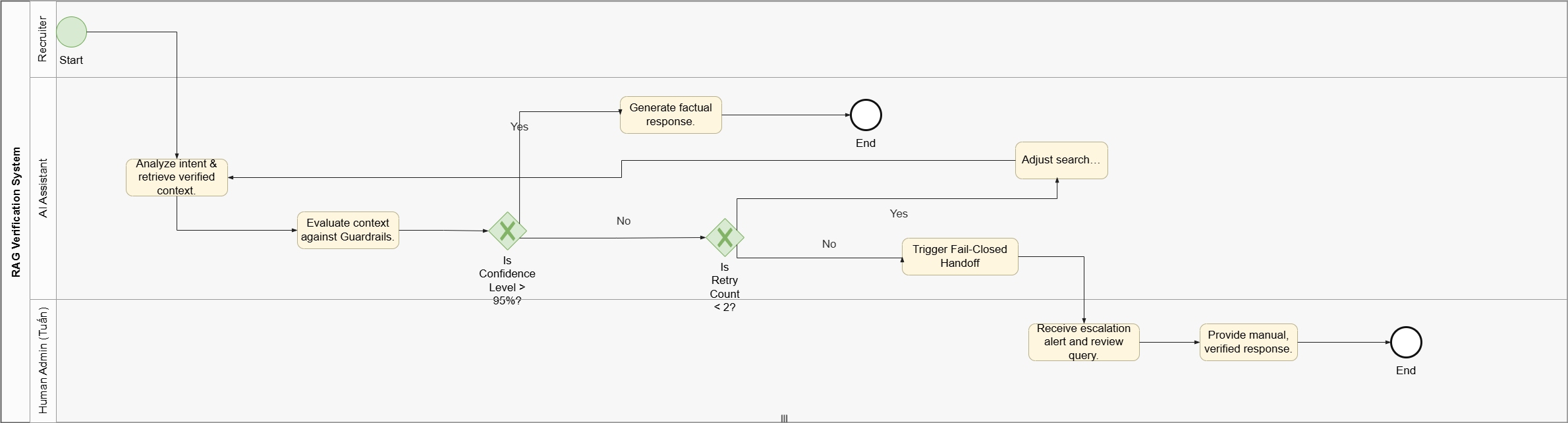The image size is (1568, 423).
Task: Select the Retry Count gateway diamond
Action: click(x=725, y=237)
